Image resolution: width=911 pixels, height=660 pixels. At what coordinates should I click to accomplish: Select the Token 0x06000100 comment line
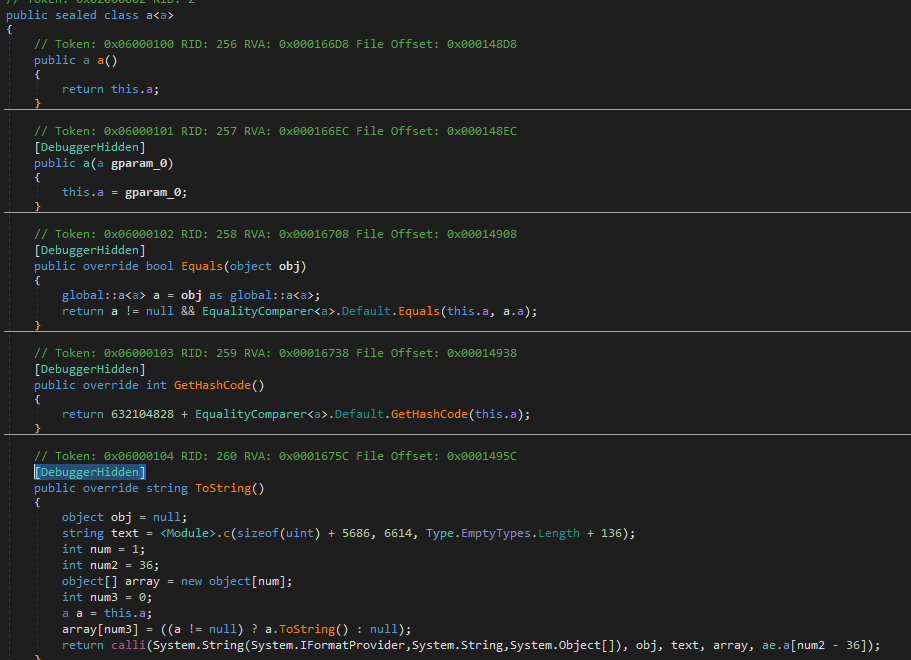(275, 44)
